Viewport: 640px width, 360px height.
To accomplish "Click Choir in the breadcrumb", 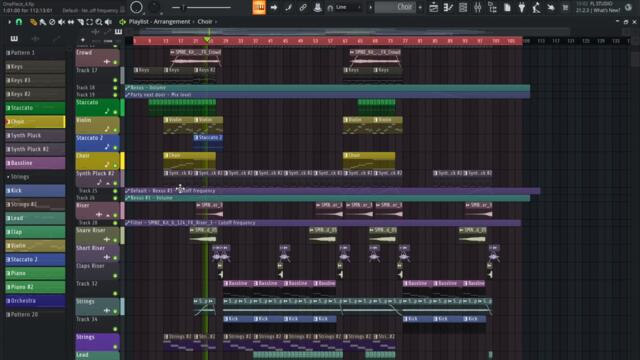I will coord(205,22).
